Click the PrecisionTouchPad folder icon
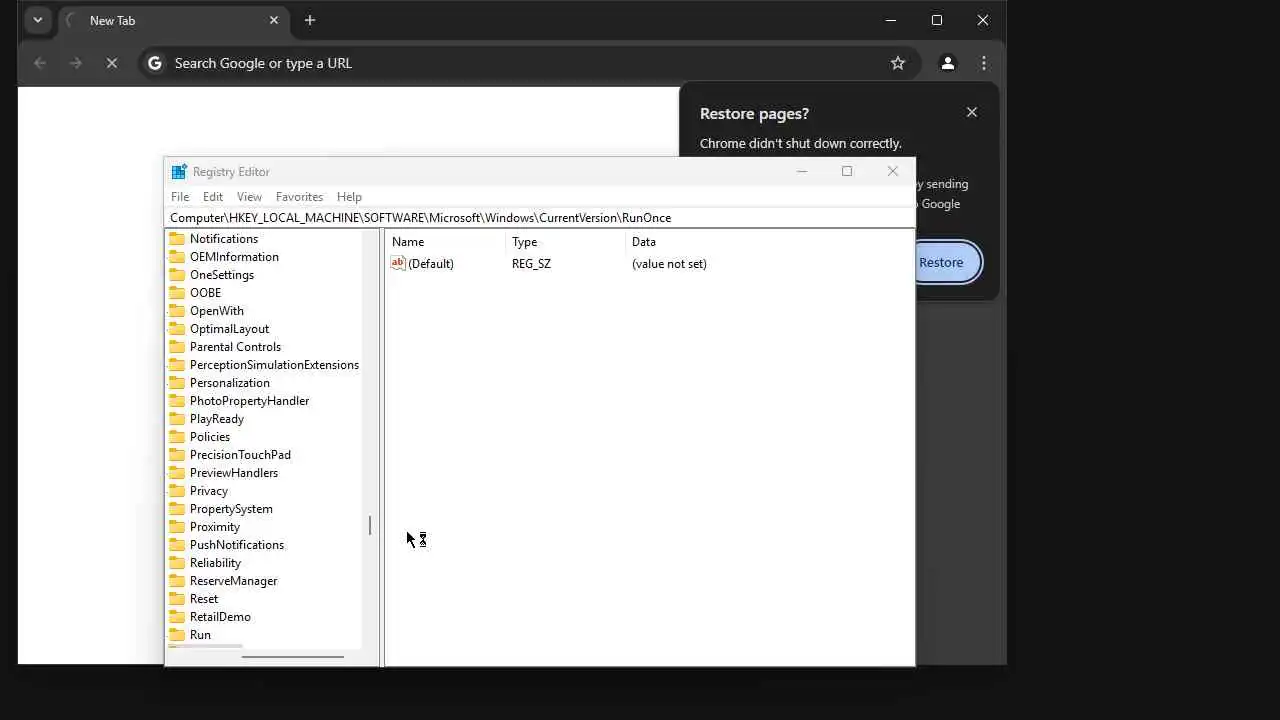The image size is (1280, 720). [177, 455]
